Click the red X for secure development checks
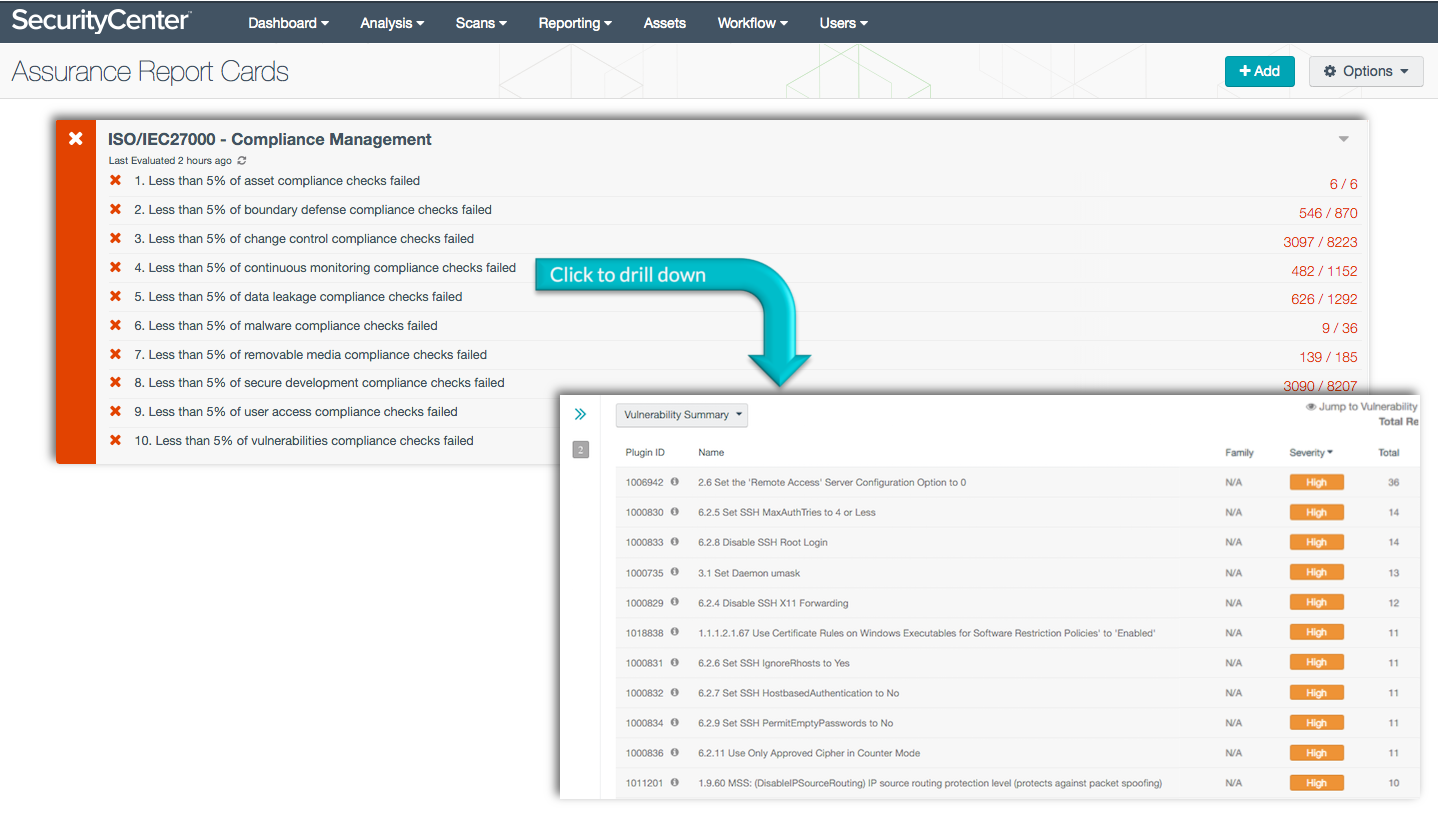The width and height of the screenshot is (1440, 821). click(115, 383)
